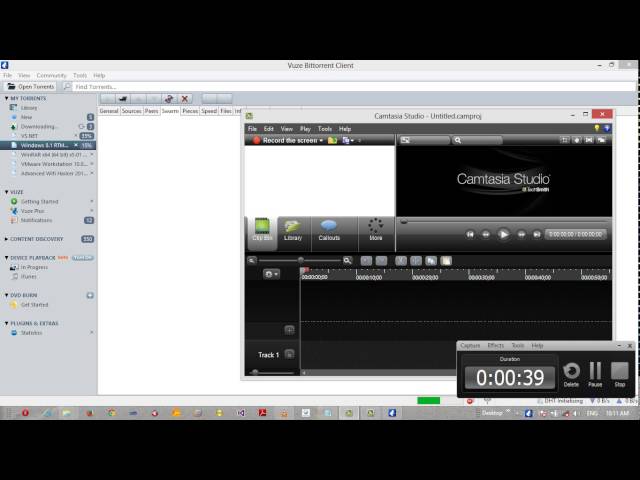Click the Paste icon on timeline toolbar
640x480 pixels.
[446, 261]
